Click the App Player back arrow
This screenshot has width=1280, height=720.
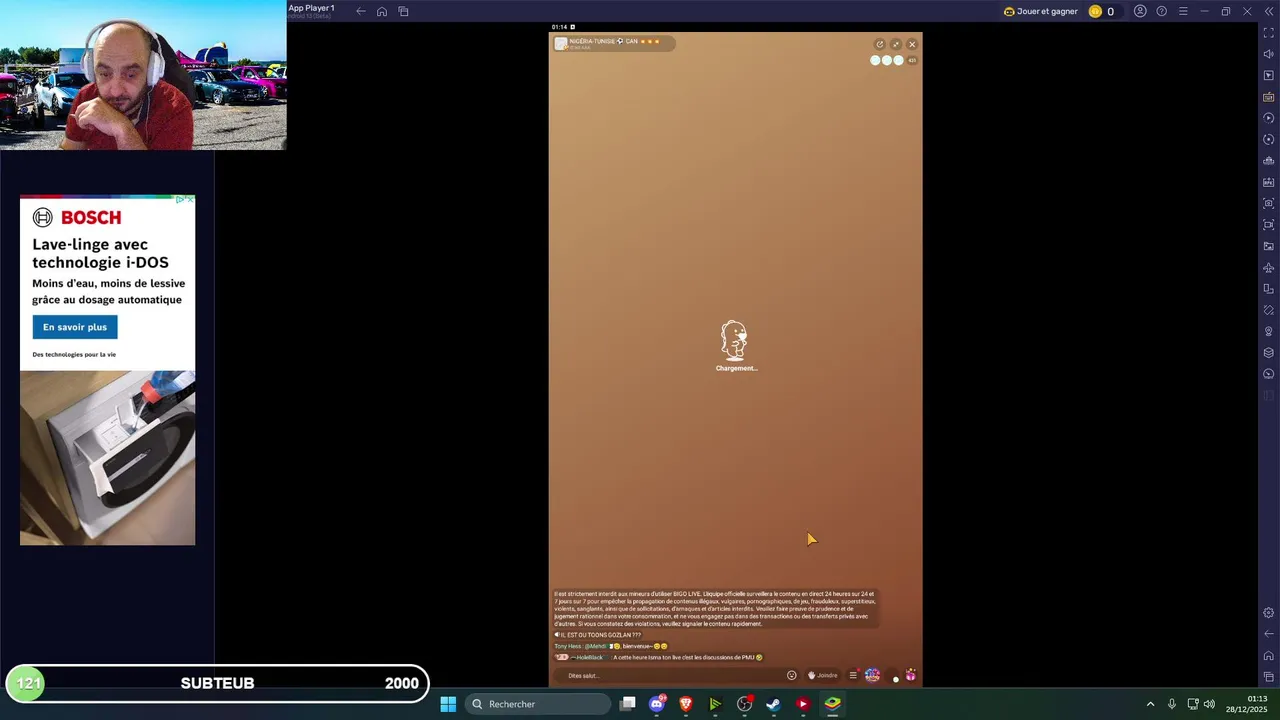[x=361, y=11]
